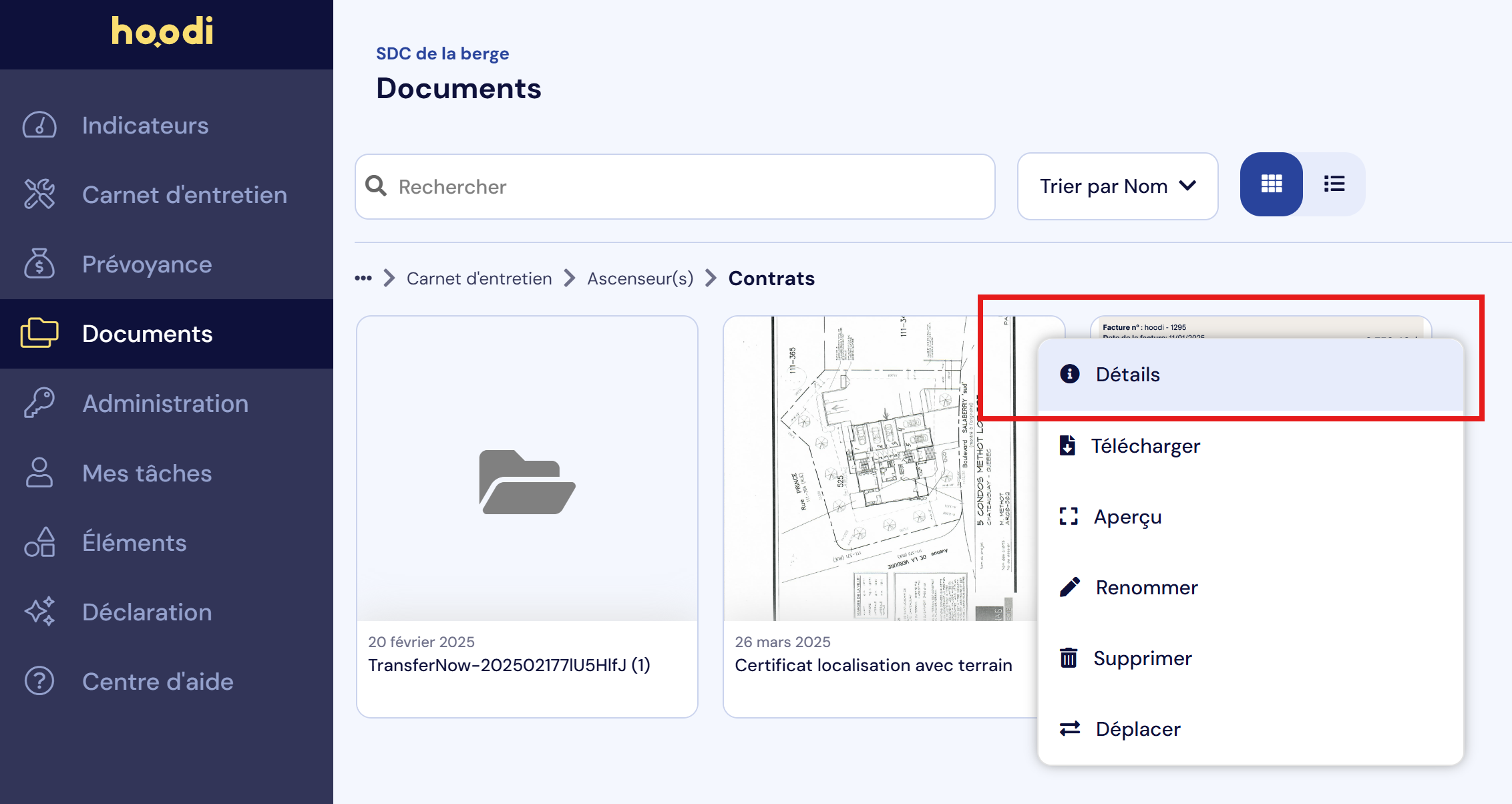
Task: Click Supprimer in the context menu
Action: tap(1142, 658)
